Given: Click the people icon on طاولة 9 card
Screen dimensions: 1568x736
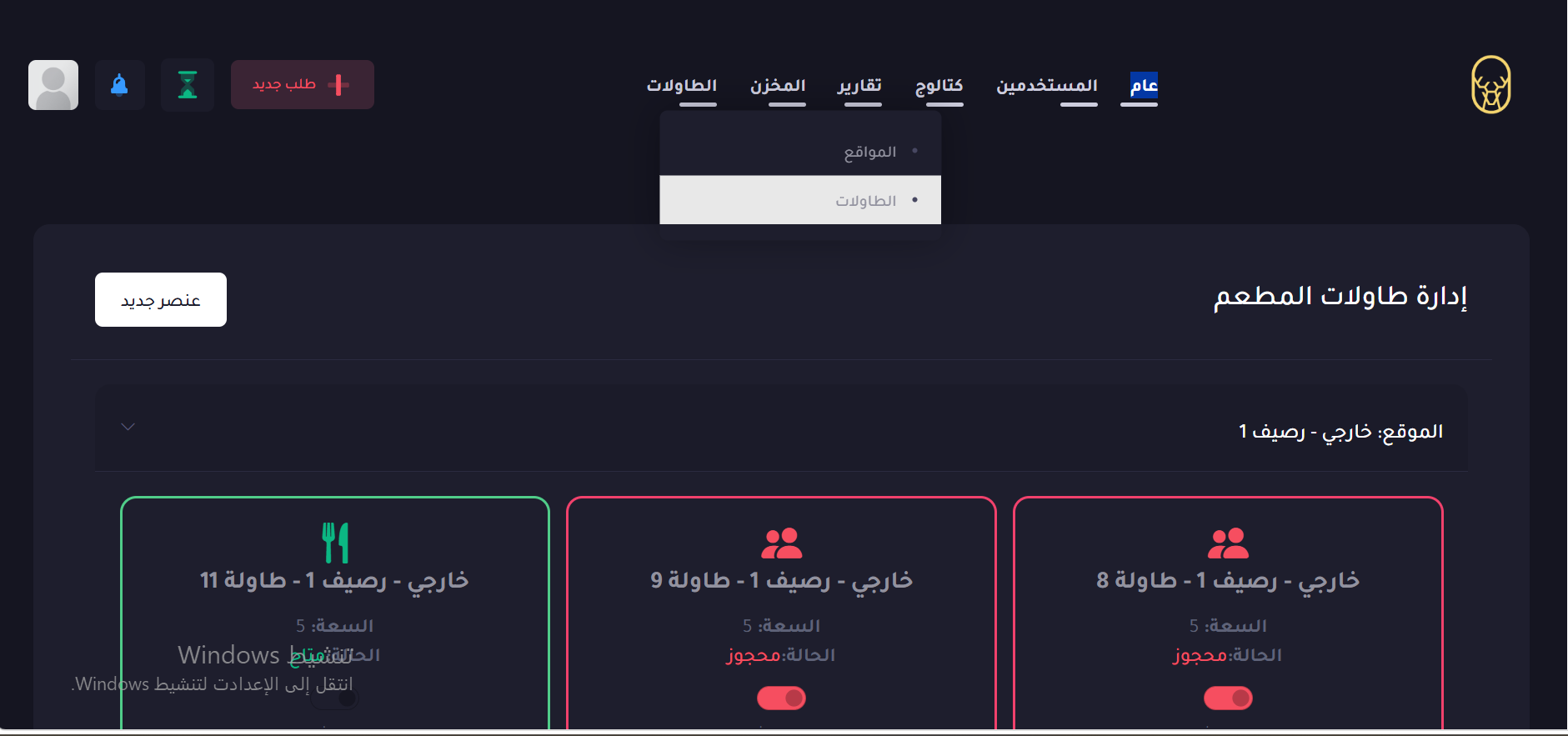Looking at the screenshot, I should click(x=781, y=543).
